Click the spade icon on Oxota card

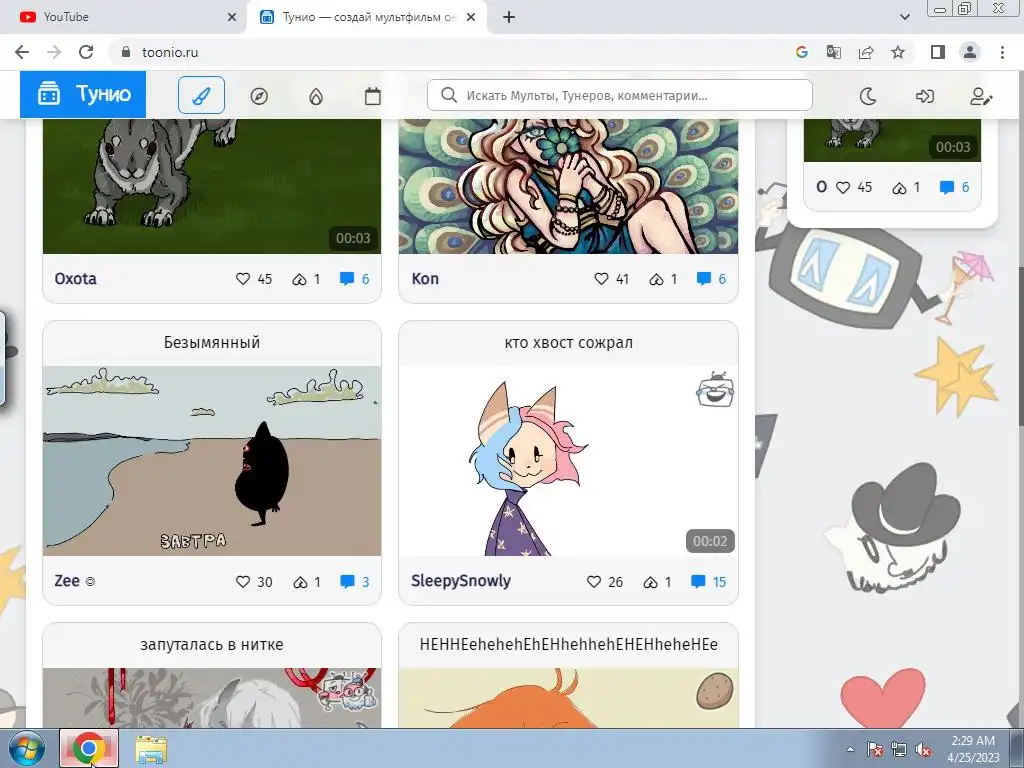[x=299, y=280]
